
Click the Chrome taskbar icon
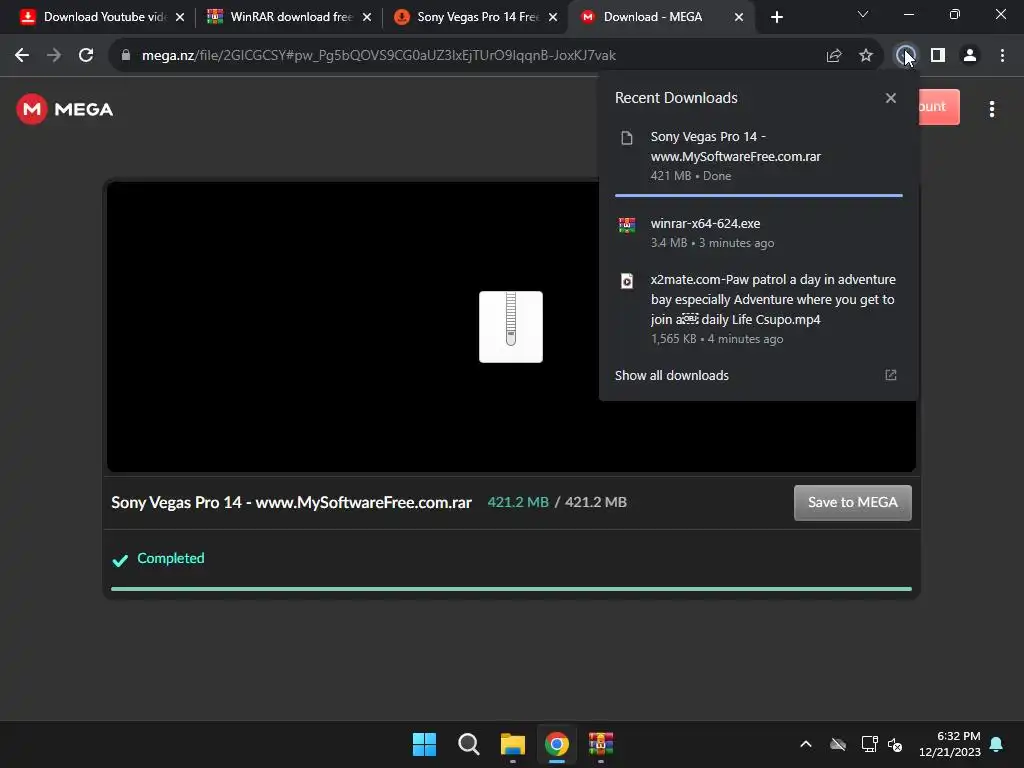(556, 744)
